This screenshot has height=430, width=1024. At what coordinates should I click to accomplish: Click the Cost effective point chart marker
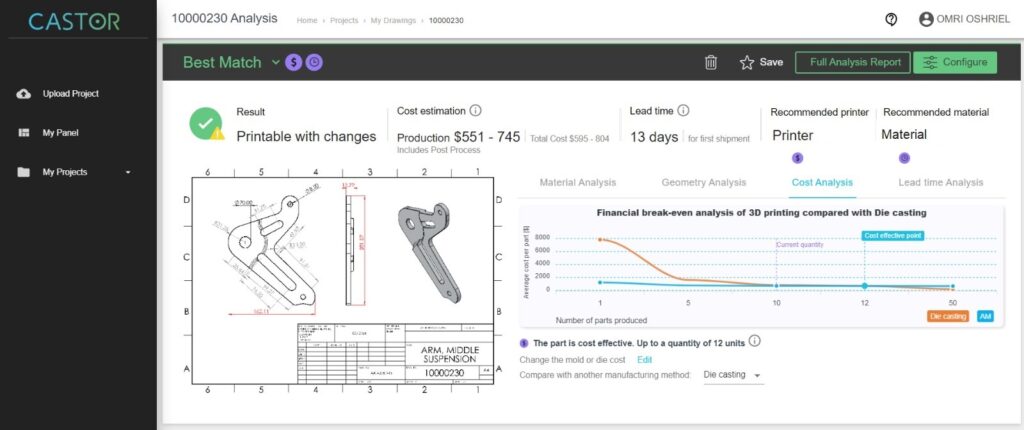coord(865,286)
